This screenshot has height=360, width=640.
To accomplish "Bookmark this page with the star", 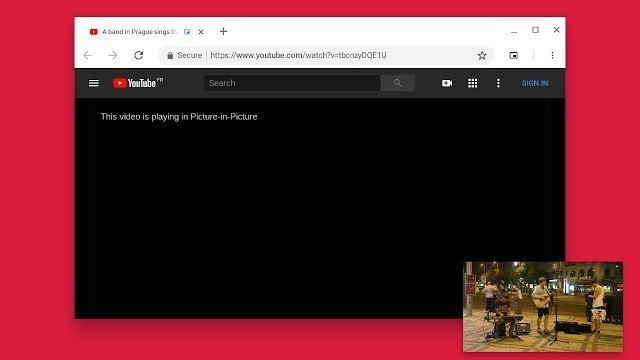I will (x=482, y=55).
